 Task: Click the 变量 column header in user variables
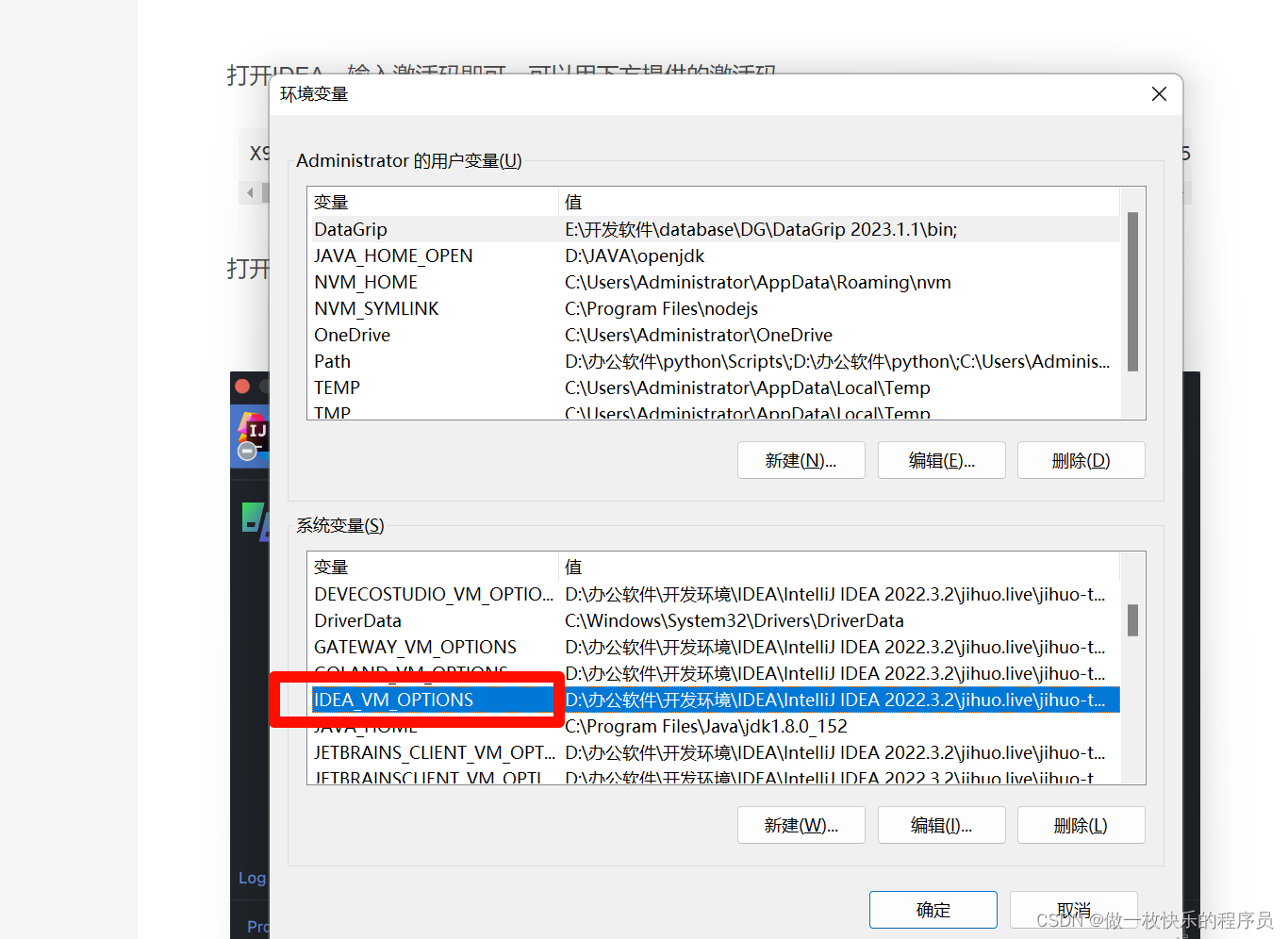433,202
